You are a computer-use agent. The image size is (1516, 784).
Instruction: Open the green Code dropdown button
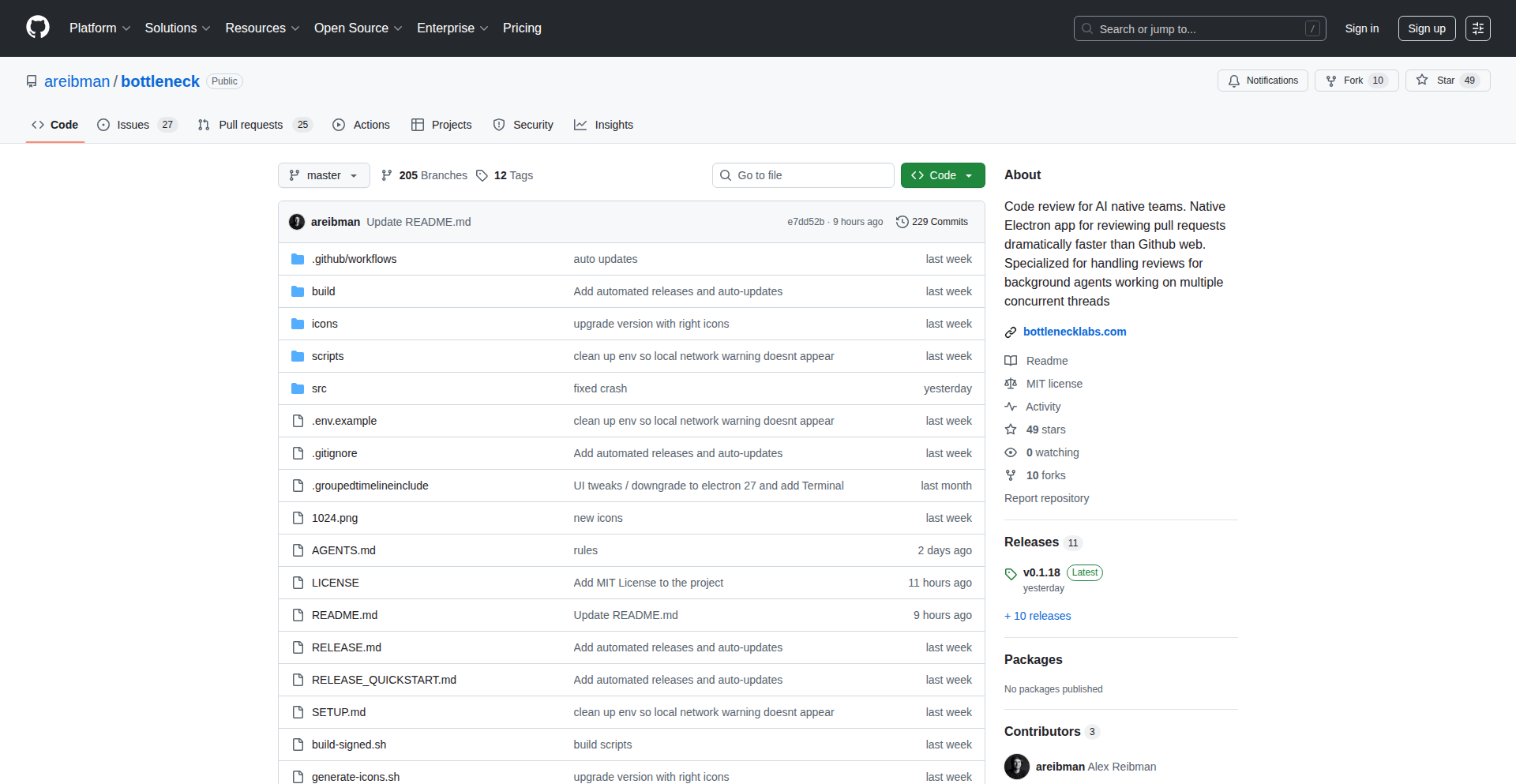pos(943,175)
